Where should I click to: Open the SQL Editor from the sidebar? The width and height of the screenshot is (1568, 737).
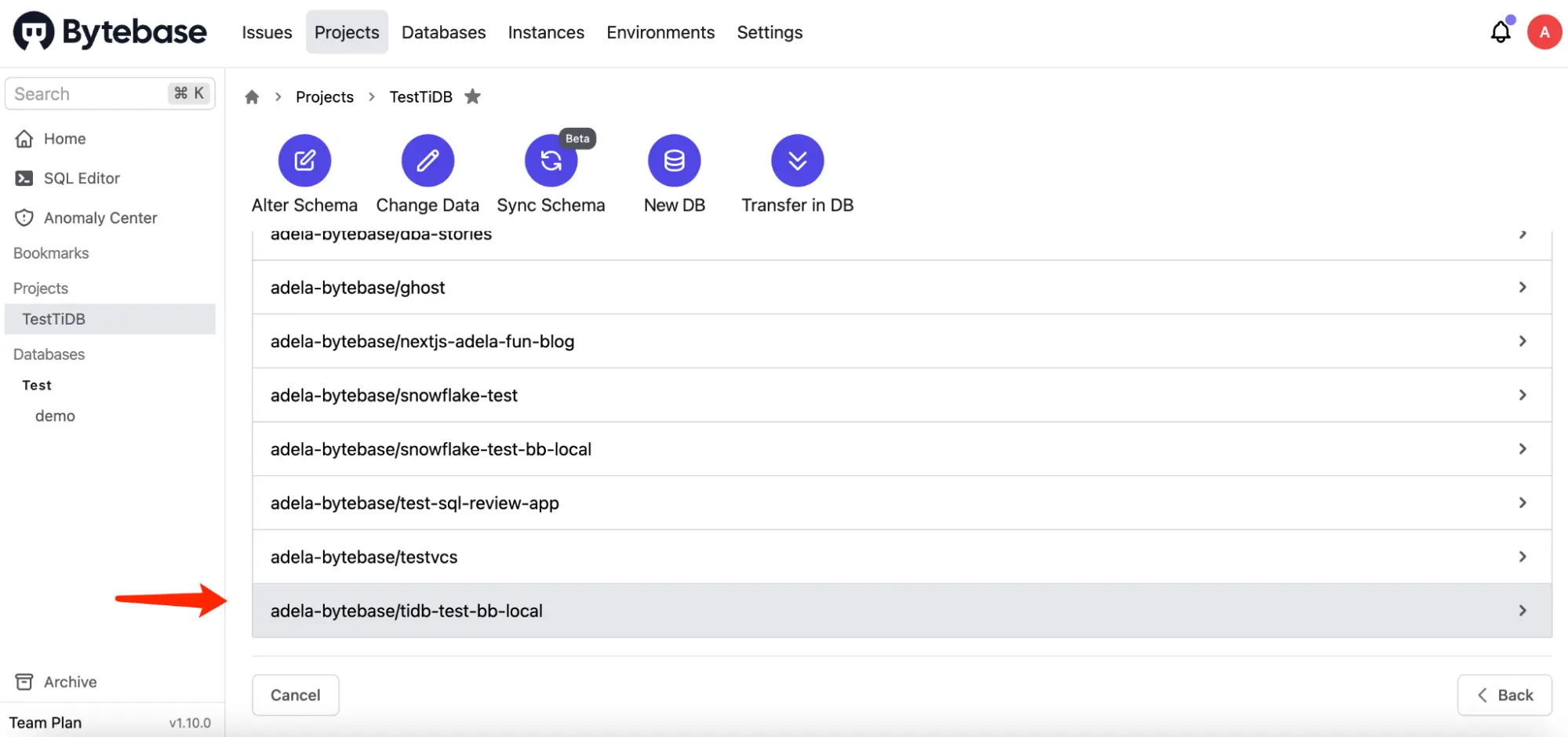[82, 178]
